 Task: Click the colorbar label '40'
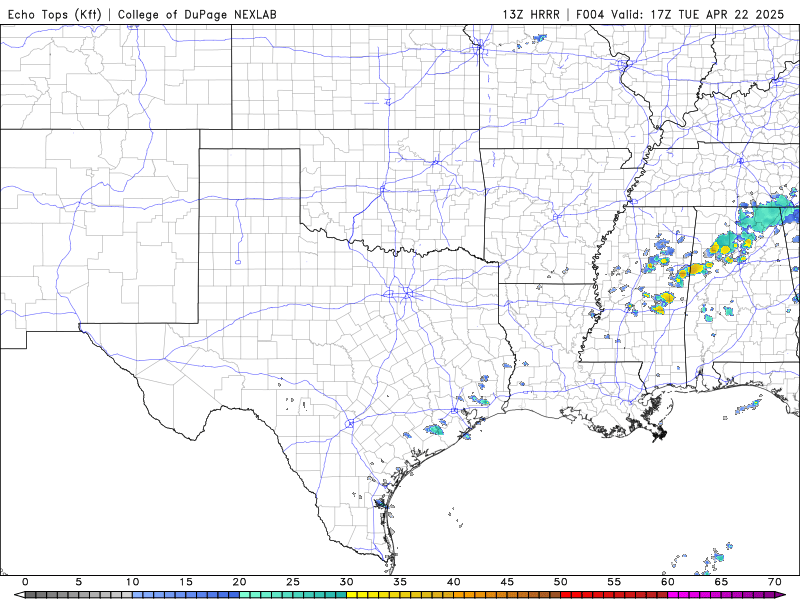[454, 582]
